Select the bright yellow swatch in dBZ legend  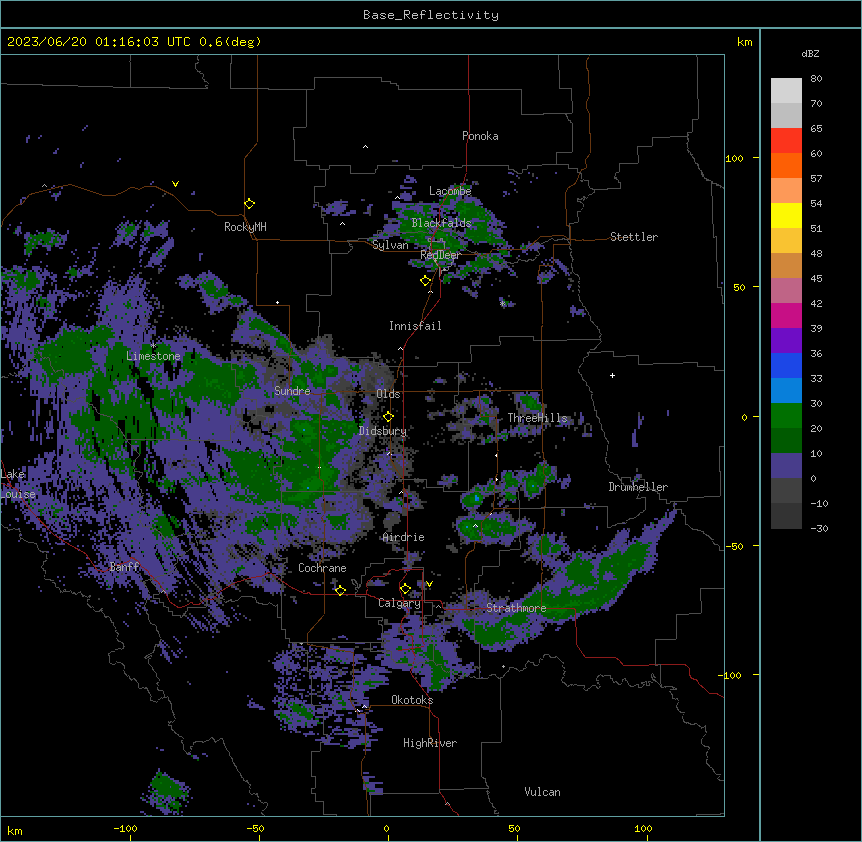click(x=786, y=215)
